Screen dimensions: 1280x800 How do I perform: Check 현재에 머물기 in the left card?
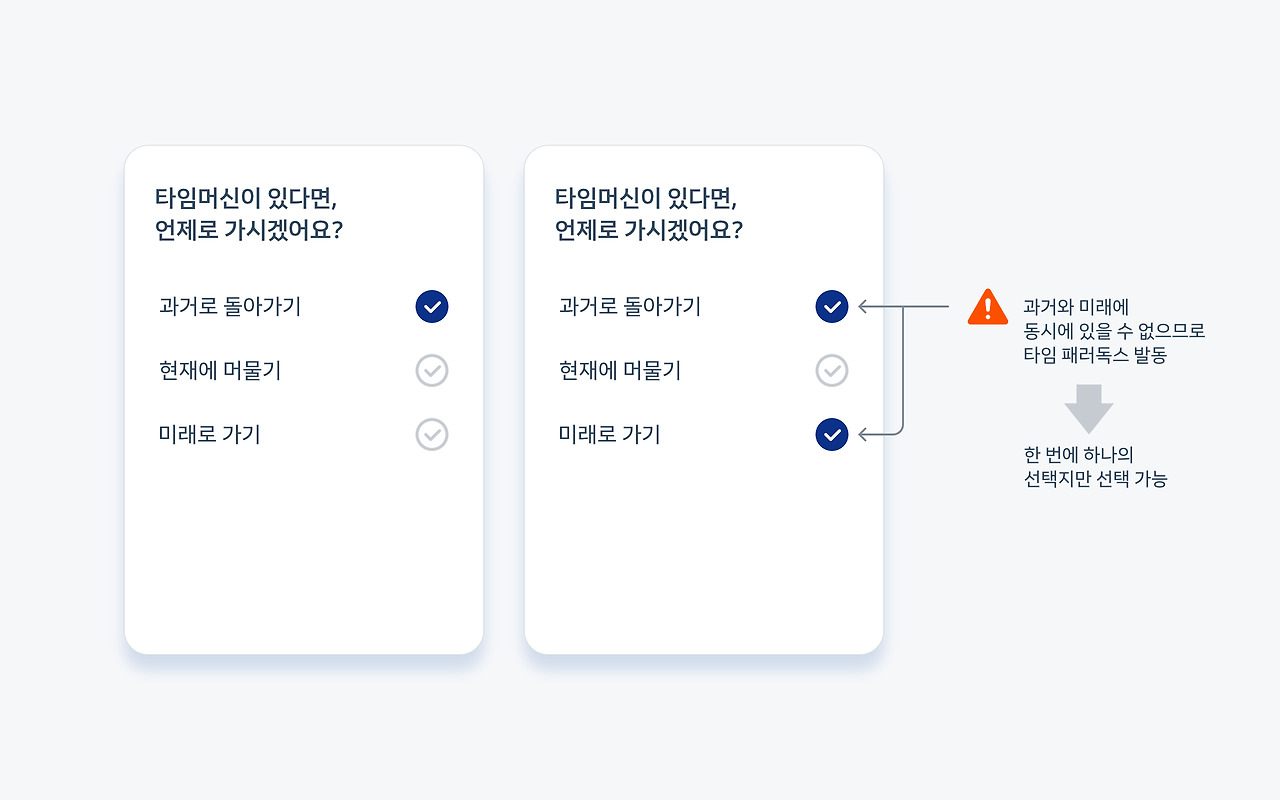(432, 371)
